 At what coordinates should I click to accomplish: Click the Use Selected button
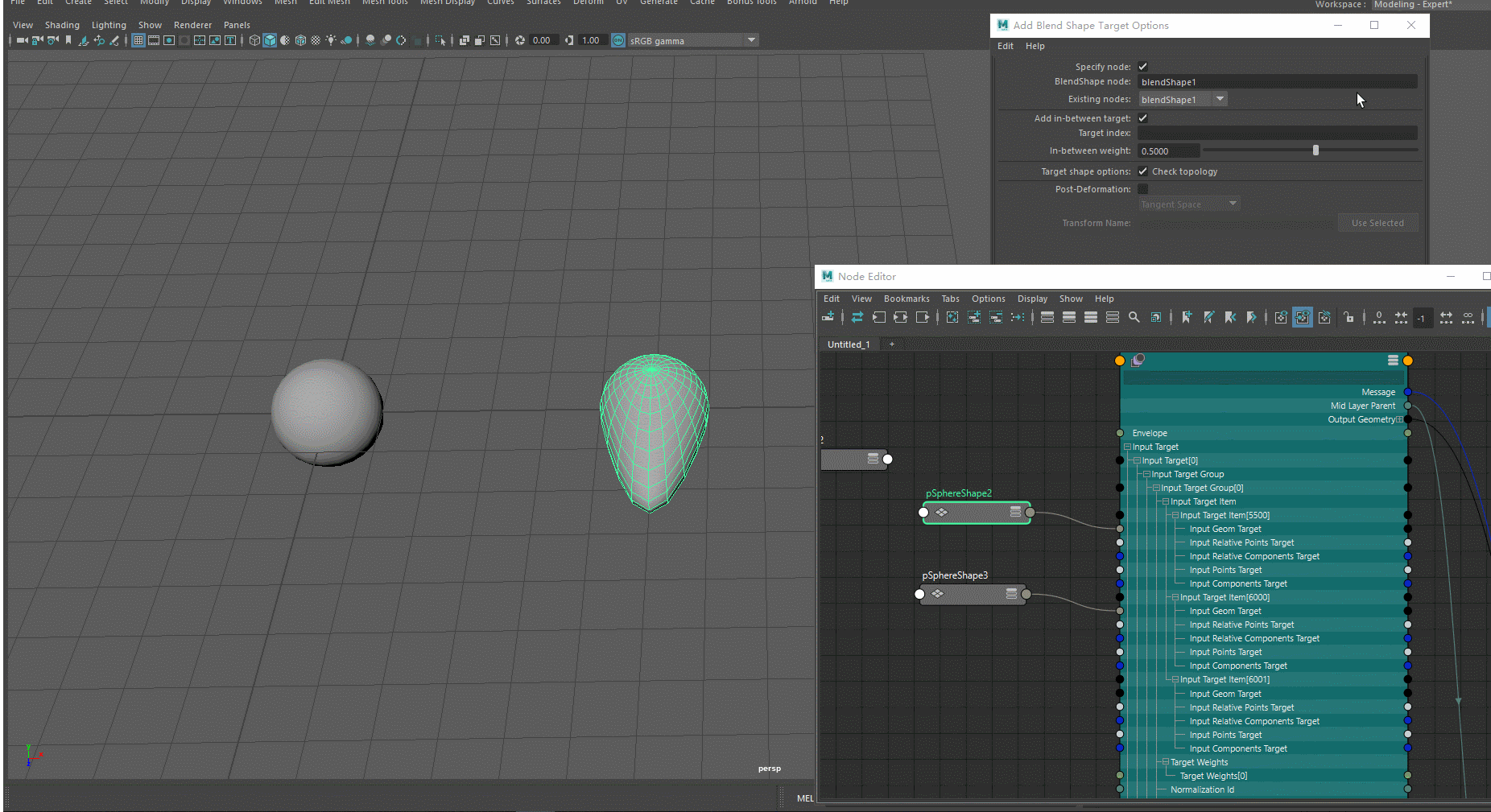coord(1377,223)
